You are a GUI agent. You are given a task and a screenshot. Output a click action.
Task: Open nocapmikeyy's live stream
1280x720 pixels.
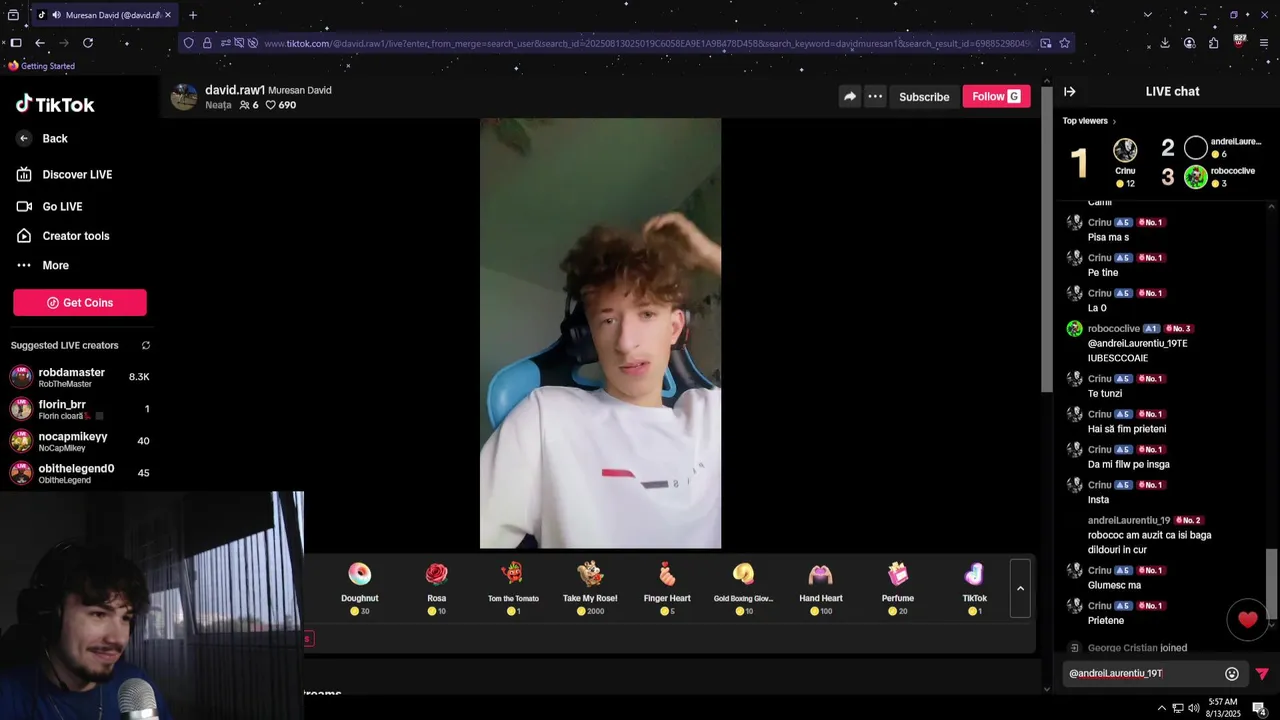80,441
